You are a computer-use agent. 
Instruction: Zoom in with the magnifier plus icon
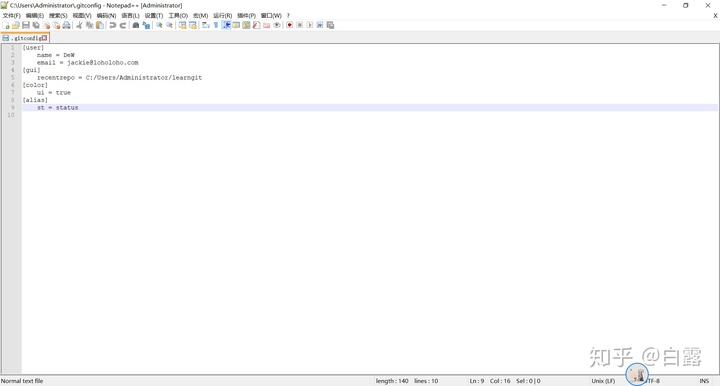(x=159, y=25)
